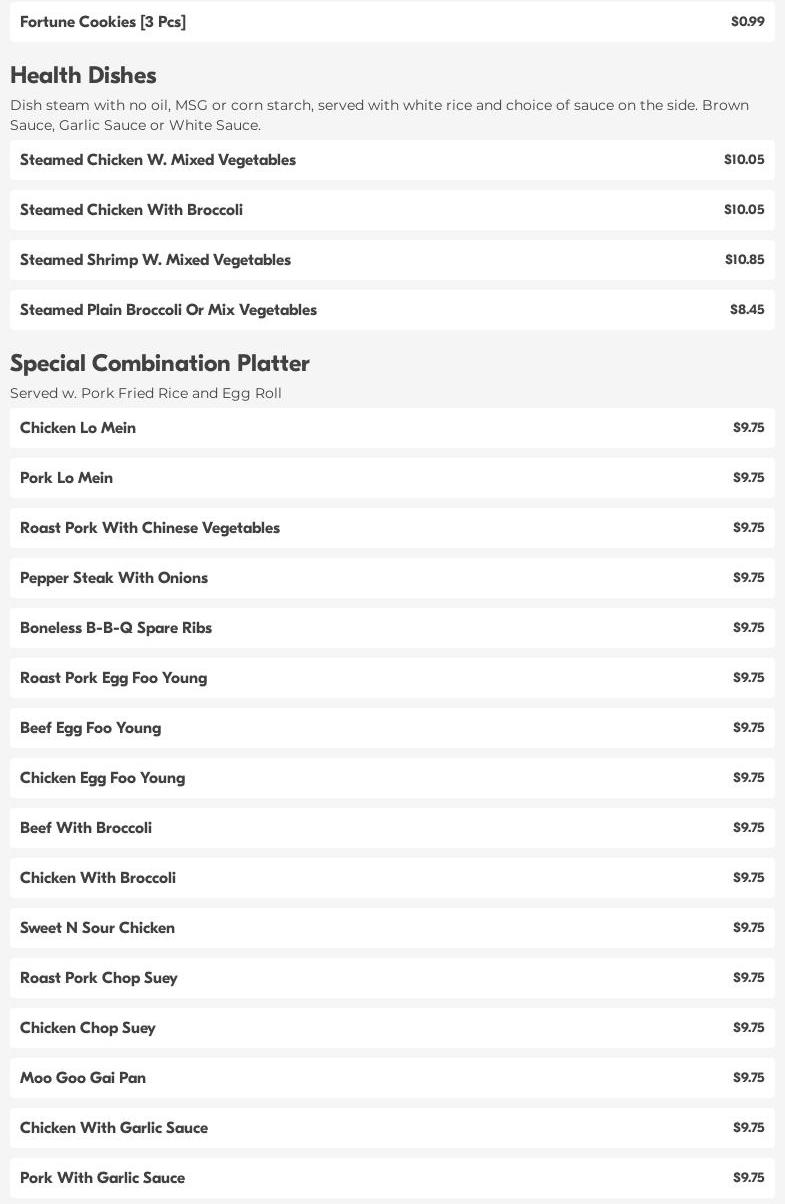Add Chicken Lo Mein combination platter
Image resolution: width=785 pixels, height=1204 pixels.
[x=78, y=428]
